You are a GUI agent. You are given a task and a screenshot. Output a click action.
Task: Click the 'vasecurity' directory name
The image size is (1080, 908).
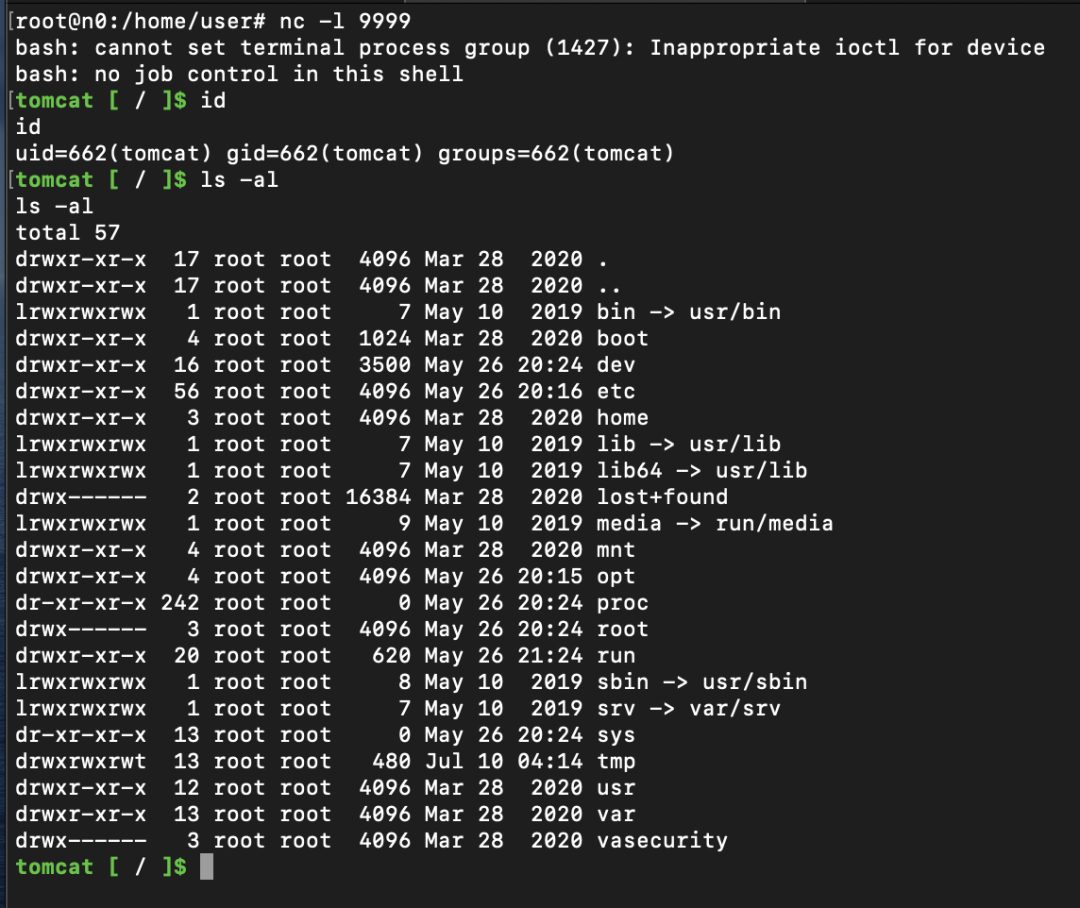point(662,840)
